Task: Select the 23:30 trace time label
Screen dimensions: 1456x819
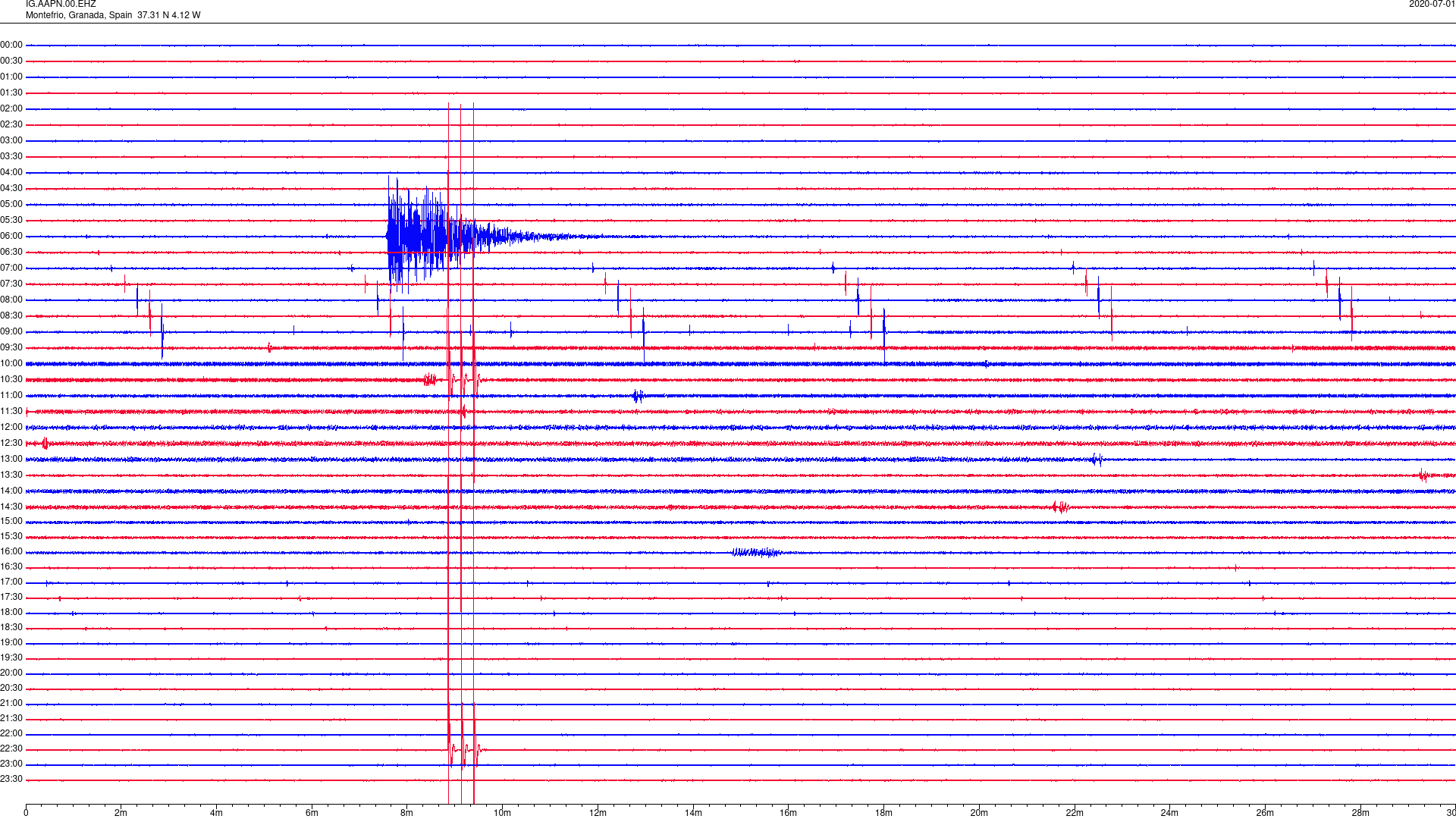Action: click(x=11, y=779)
